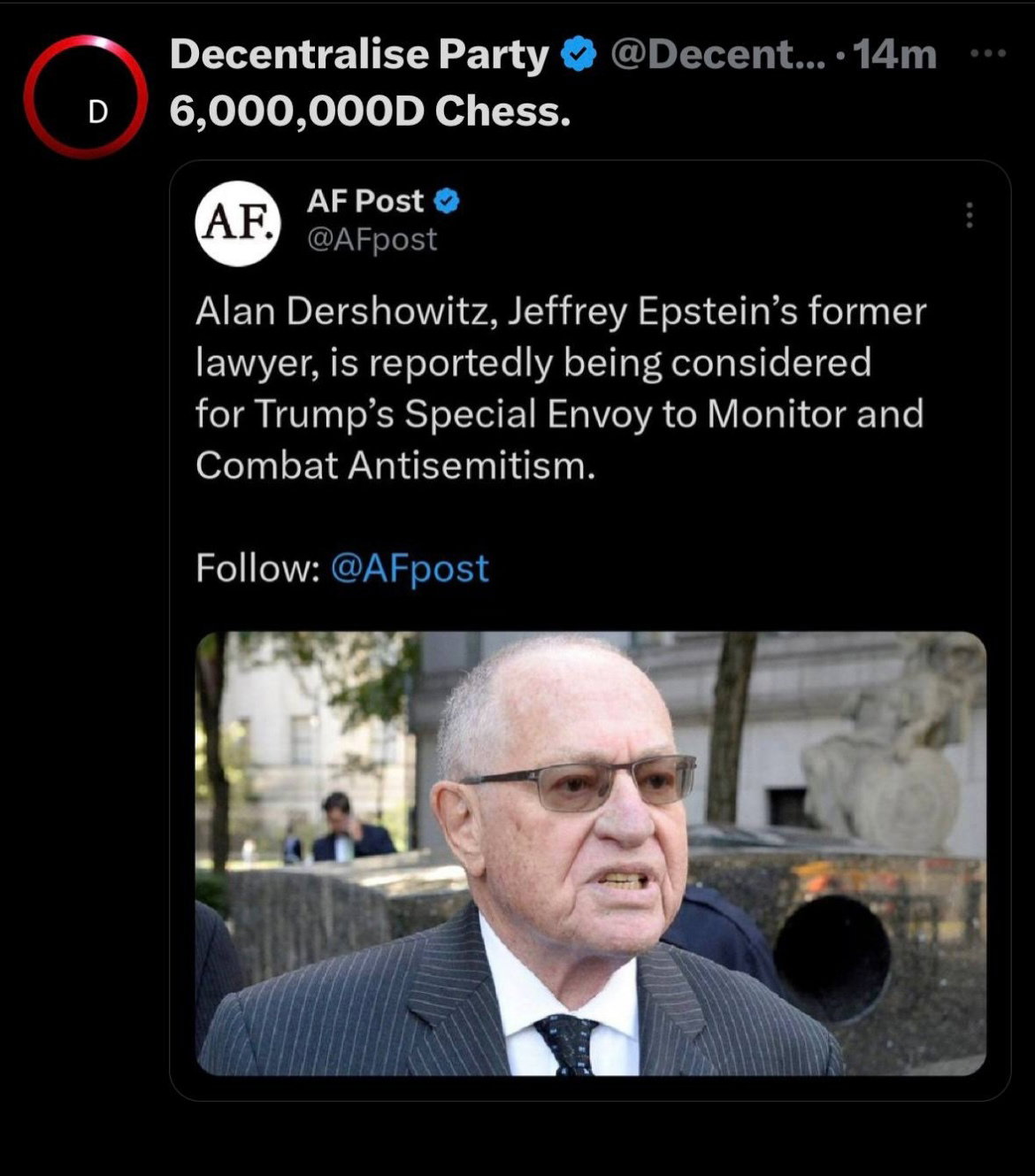This screenshot has height=1176, width=1035.
Task: Open the truncated @Decent... handle
Action: [x=717, y=55]
